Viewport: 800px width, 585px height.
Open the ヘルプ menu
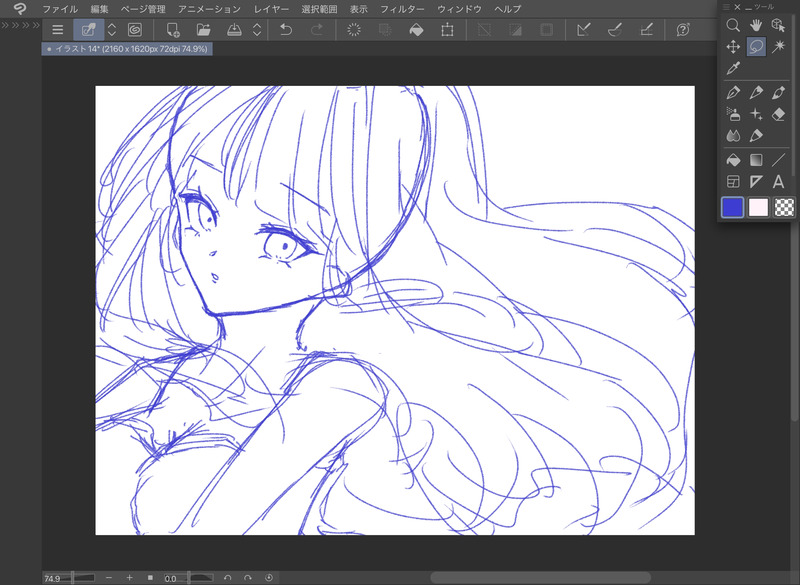(508, 9)
